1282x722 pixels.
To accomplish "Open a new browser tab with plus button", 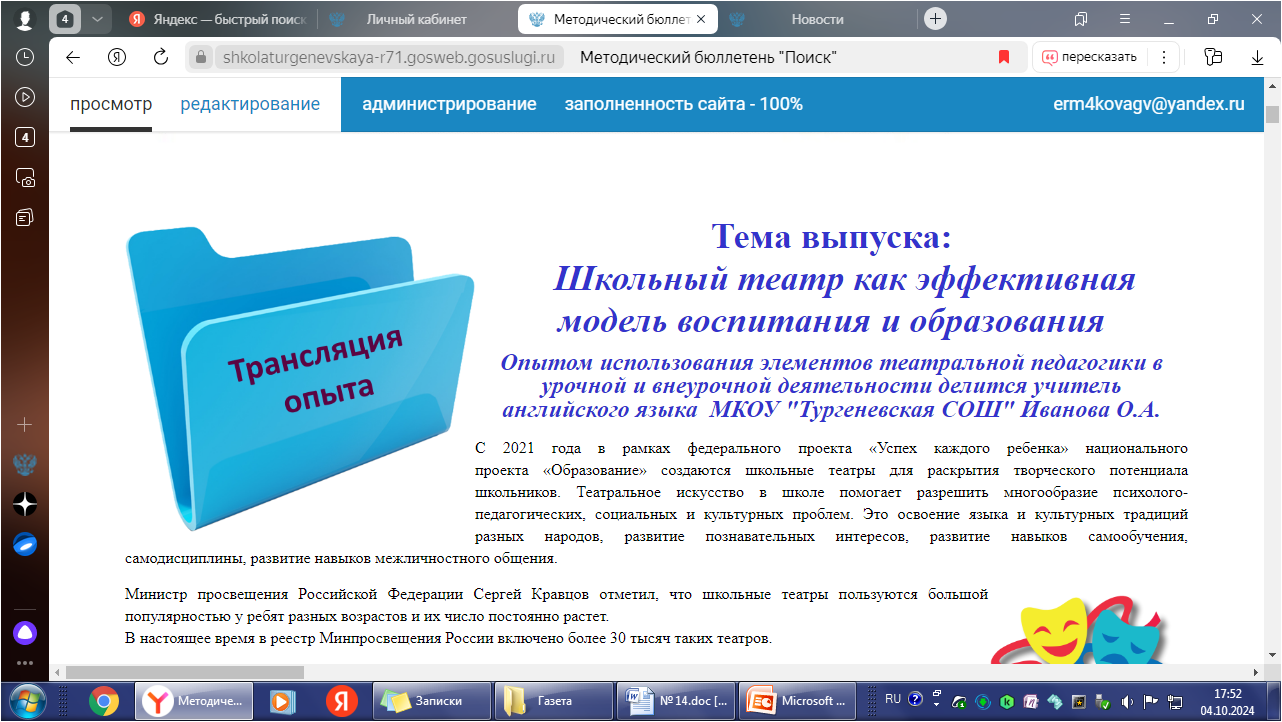I will [x=936, y=19].
